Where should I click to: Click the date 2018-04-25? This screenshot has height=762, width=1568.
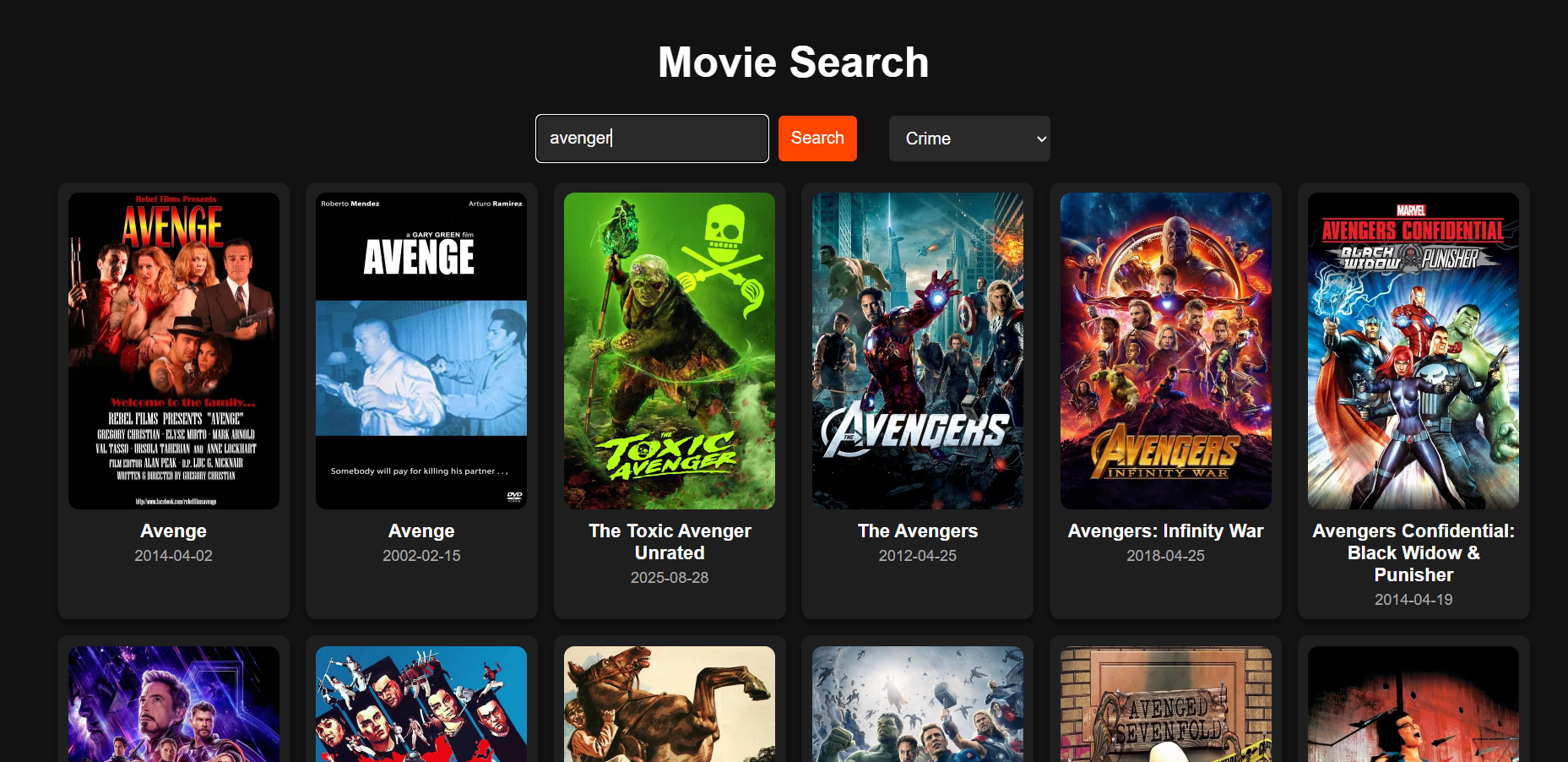click(1166, 556)
